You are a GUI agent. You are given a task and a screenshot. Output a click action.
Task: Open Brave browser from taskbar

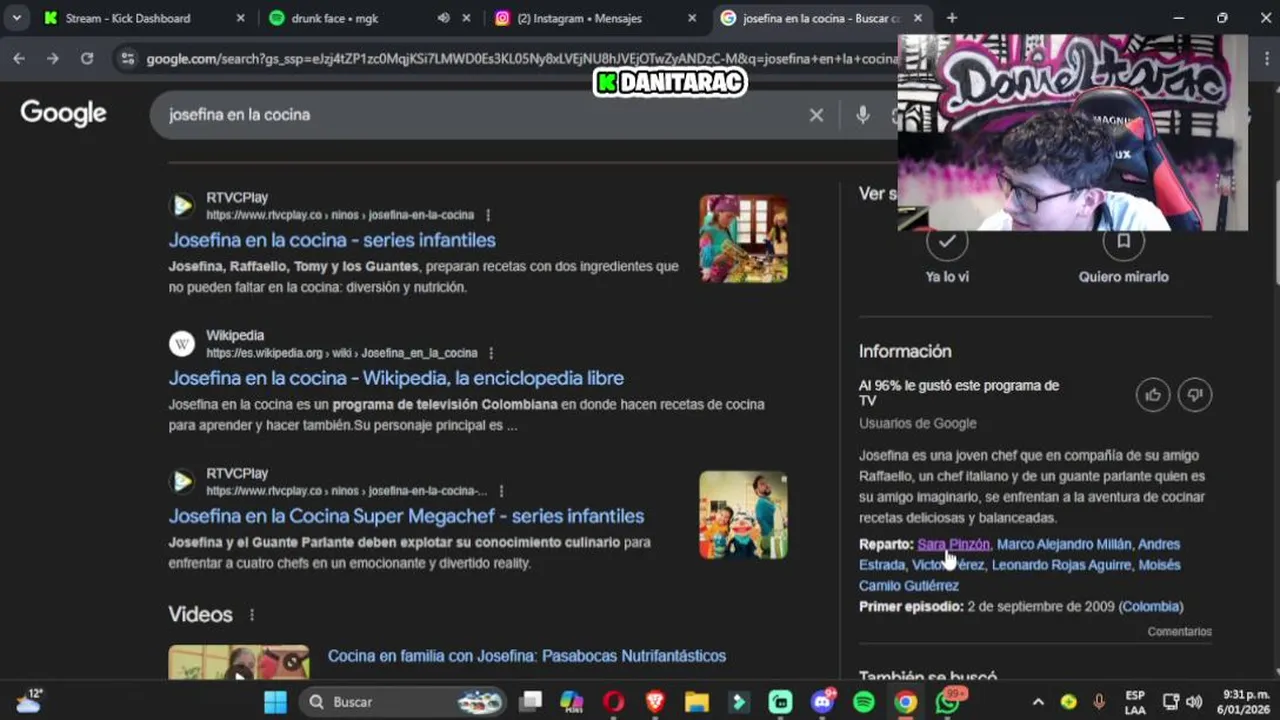[x=655, y=702]
